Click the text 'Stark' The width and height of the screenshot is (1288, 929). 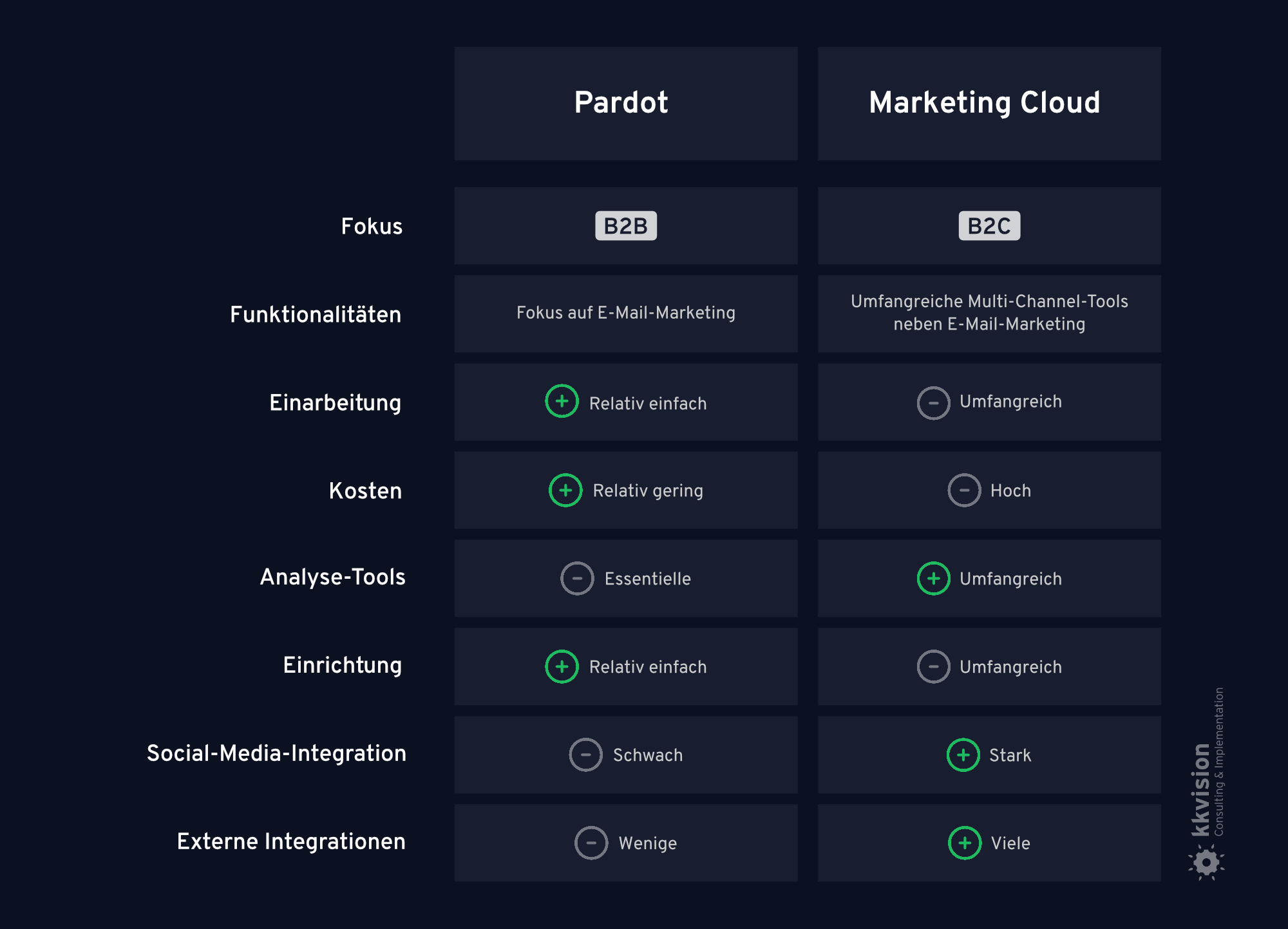click(1010, 755)
